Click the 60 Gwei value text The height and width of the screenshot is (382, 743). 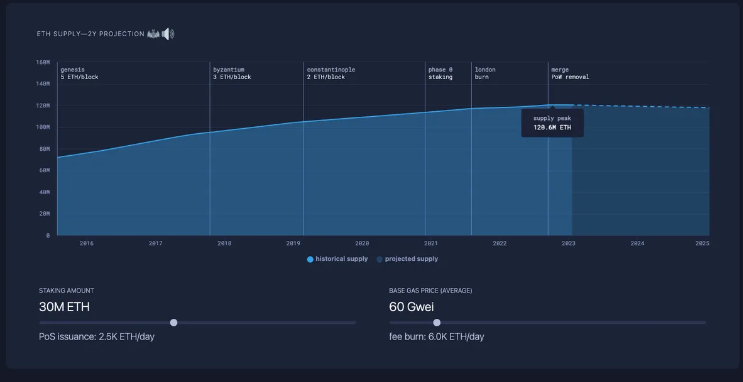pyautogui.click(x=411, y=307)
